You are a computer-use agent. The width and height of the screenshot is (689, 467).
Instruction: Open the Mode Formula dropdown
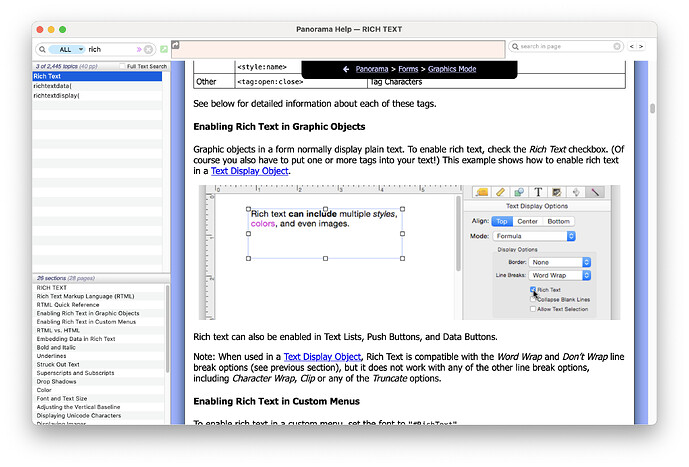(x=534, y=236)
